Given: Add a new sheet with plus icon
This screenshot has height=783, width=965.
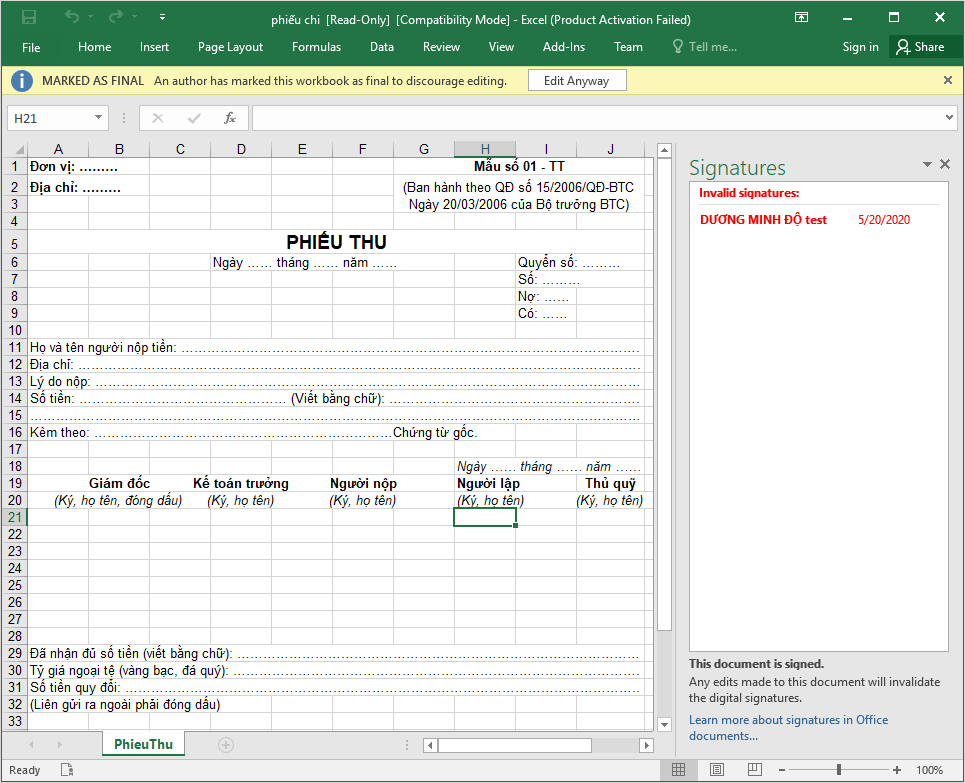Looking at the screenshot, I should click(226, 745).
